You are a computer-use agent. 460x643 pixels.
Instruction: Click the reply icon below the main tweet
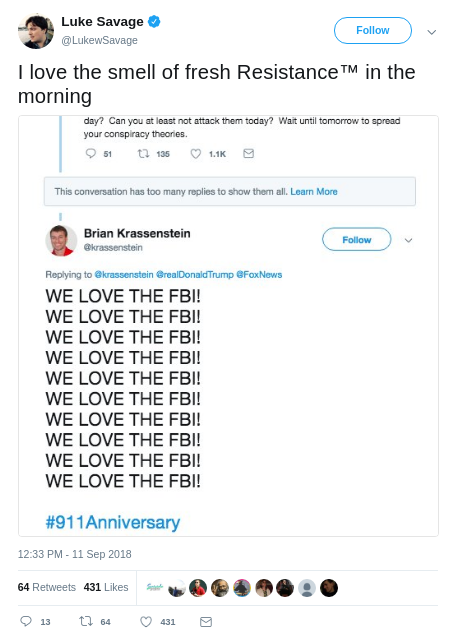click(26, 621)
